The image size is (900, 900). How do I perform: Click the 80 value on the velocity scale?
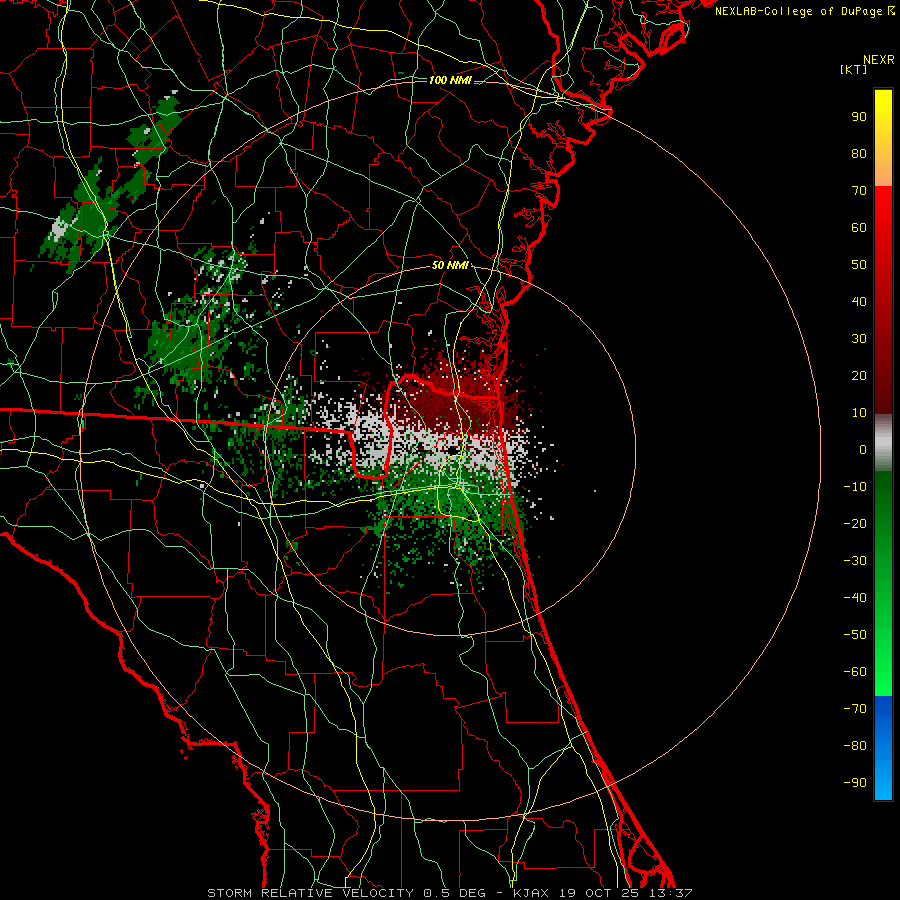(859, 154)
